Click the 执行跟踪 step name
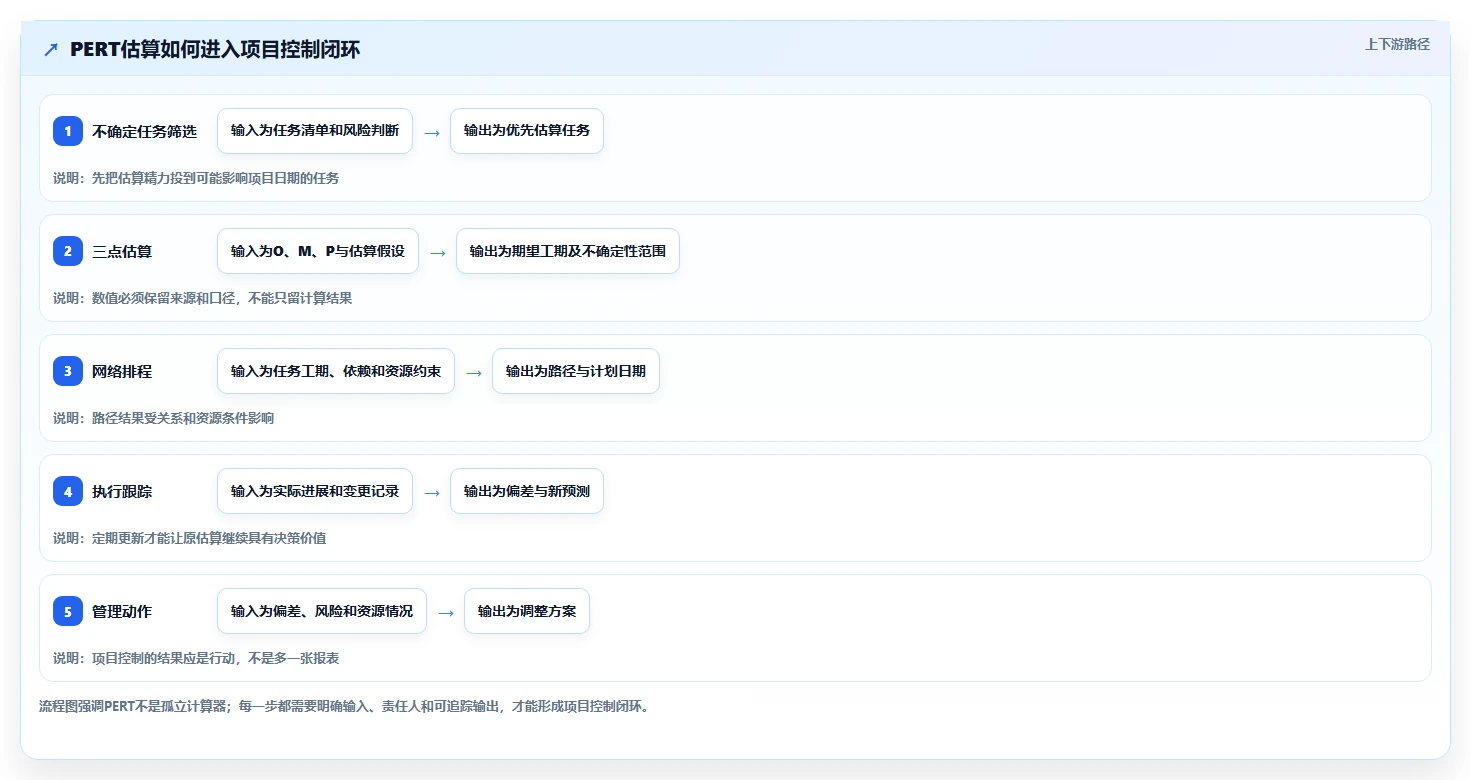Viewport: 1471px width, 780px height. (x=122, y=491)
